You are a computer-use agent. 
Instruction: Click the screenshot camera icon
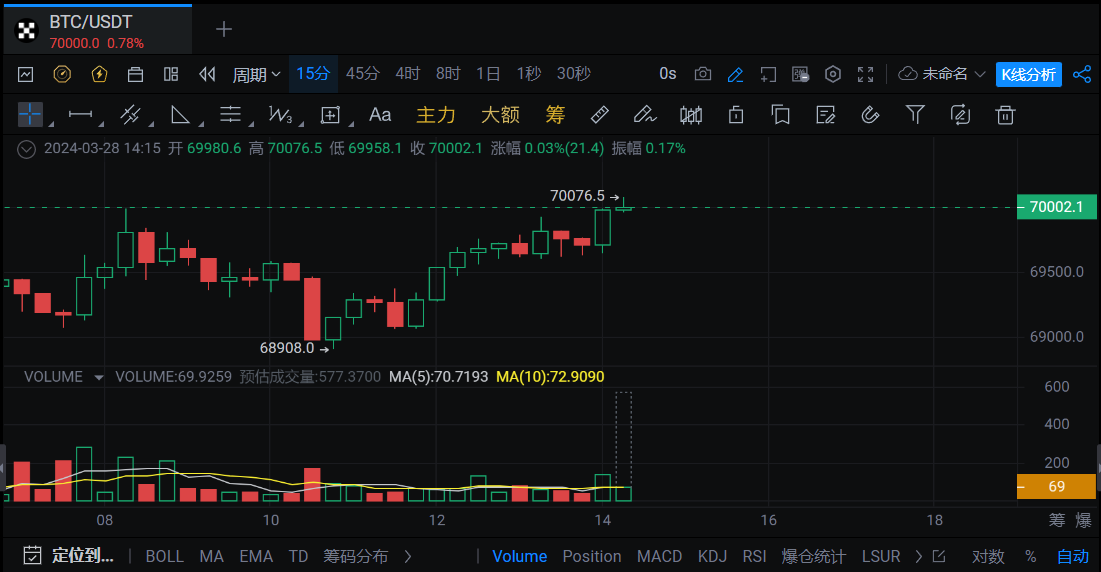[703, 74]
